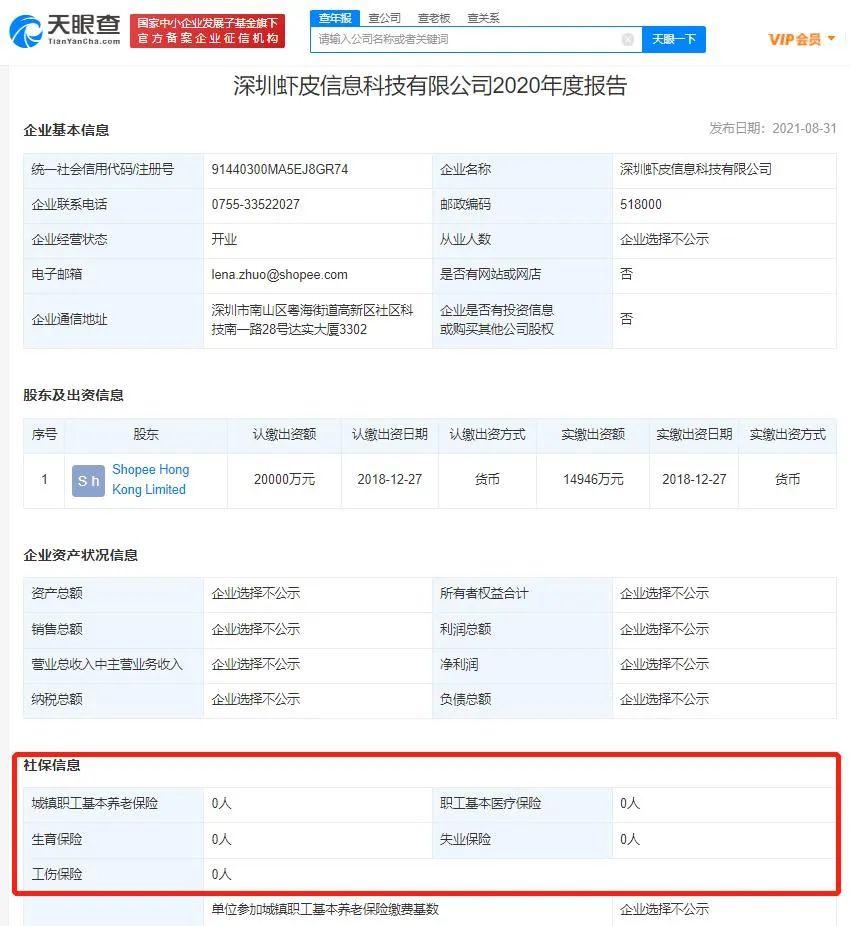This screenshot has height=926, width=851.
Task: Click the Sh avatar icon beside Shopee Hong Kong Limited
Action: (88, 480)
